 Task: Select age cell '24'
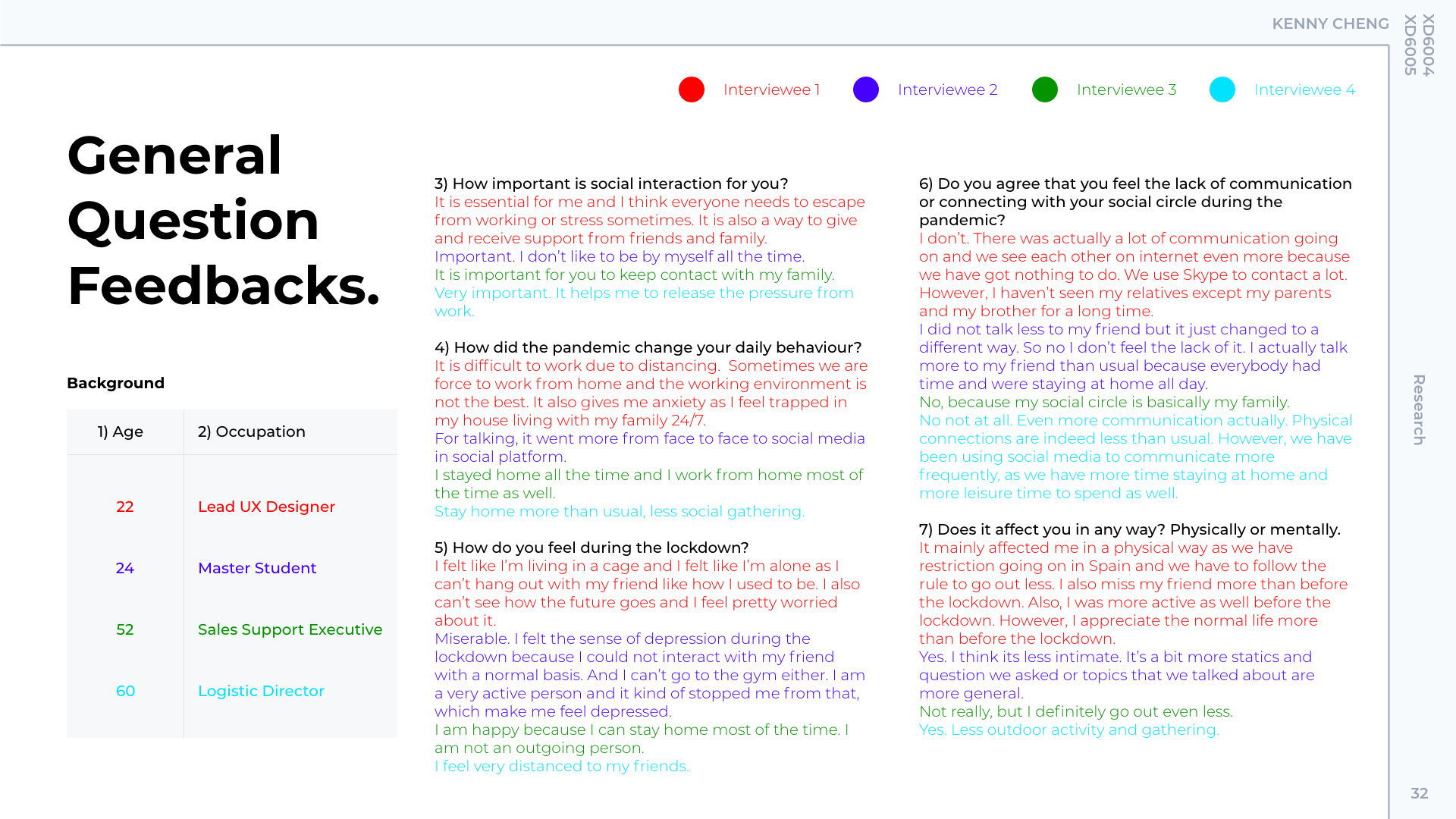125,568
